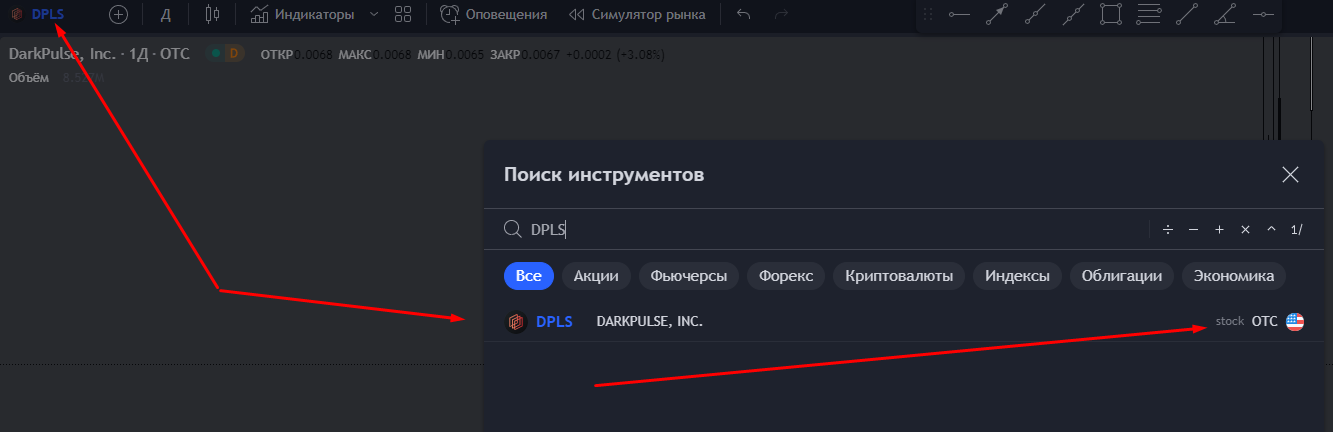Screen dimensions: 1333x432
Task: Click the DarkPulse logo in the result row
Action: [516, 322]
